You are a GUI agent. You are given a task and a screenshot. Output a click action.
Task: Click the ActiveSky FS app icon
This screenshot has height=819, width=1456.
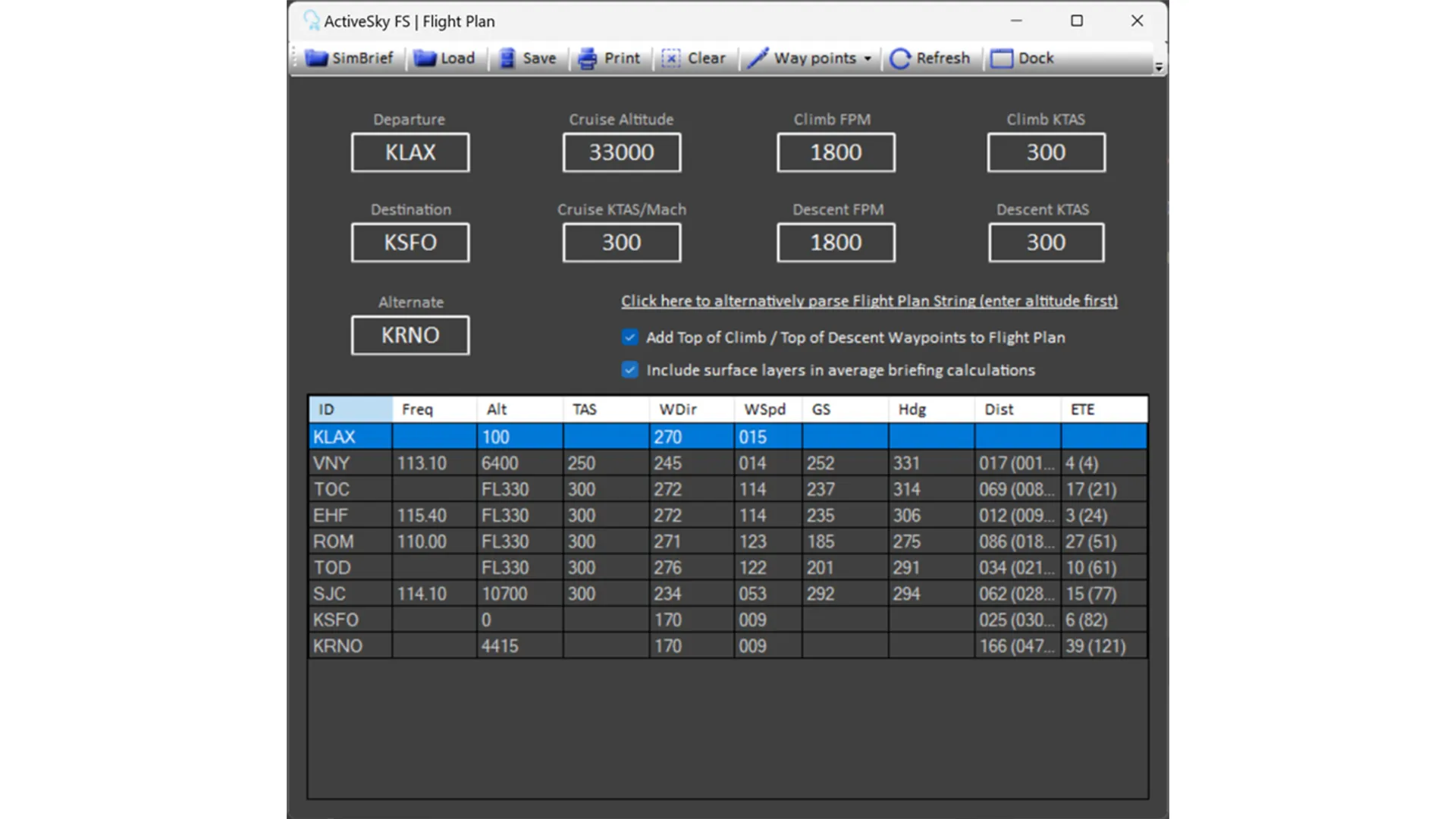click(311, 20)
